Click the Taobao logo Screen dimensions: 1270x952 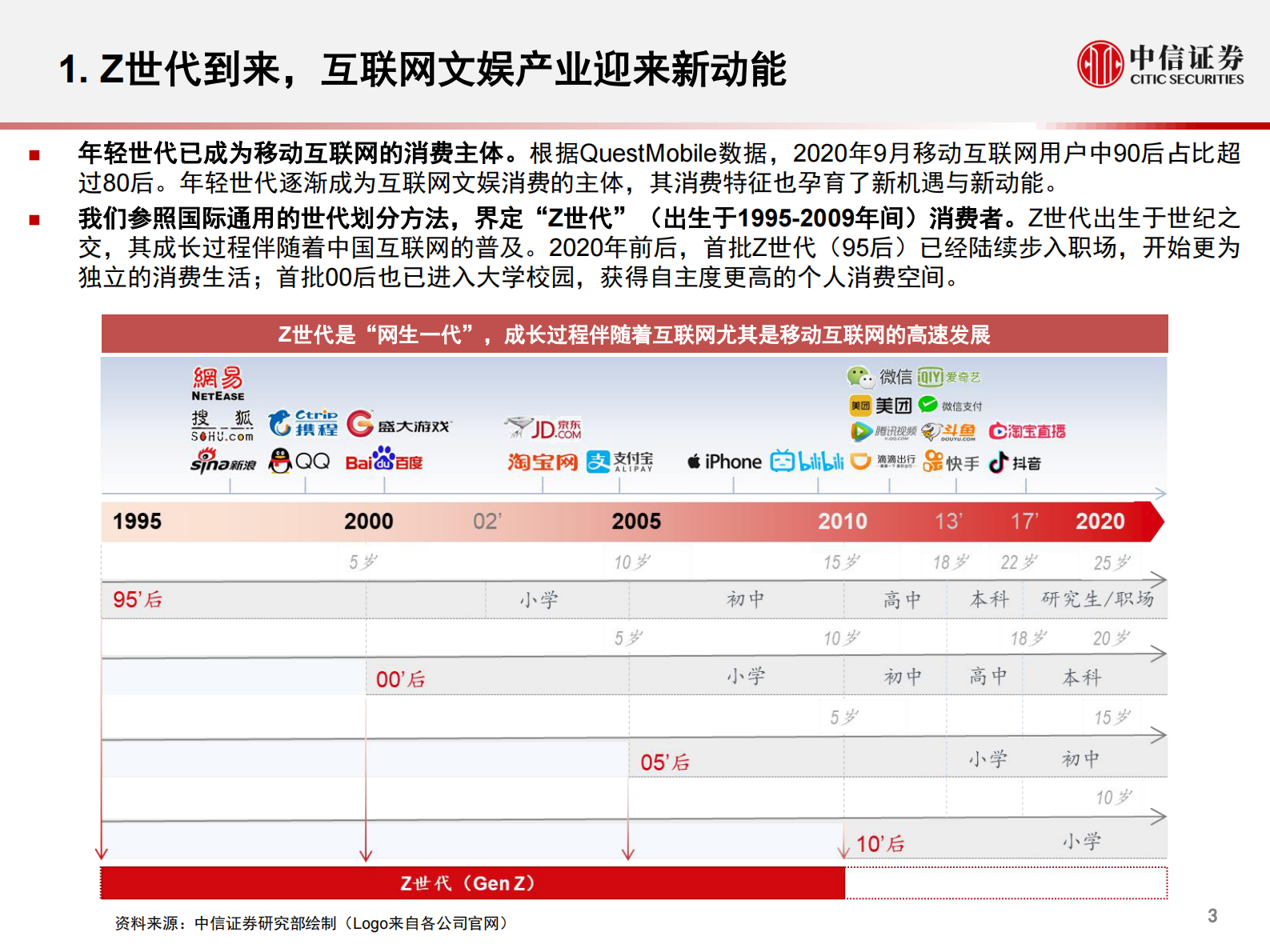click(542, 462)
